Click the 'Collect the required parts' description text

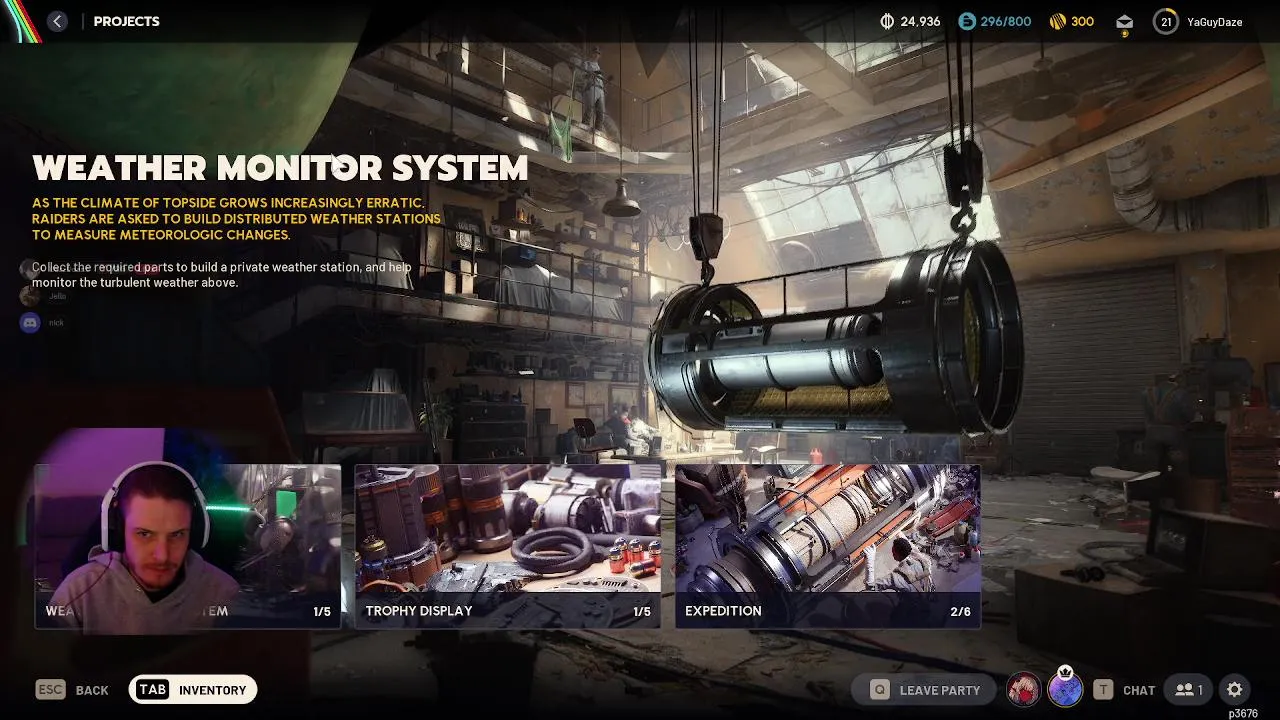click(221, 275)
